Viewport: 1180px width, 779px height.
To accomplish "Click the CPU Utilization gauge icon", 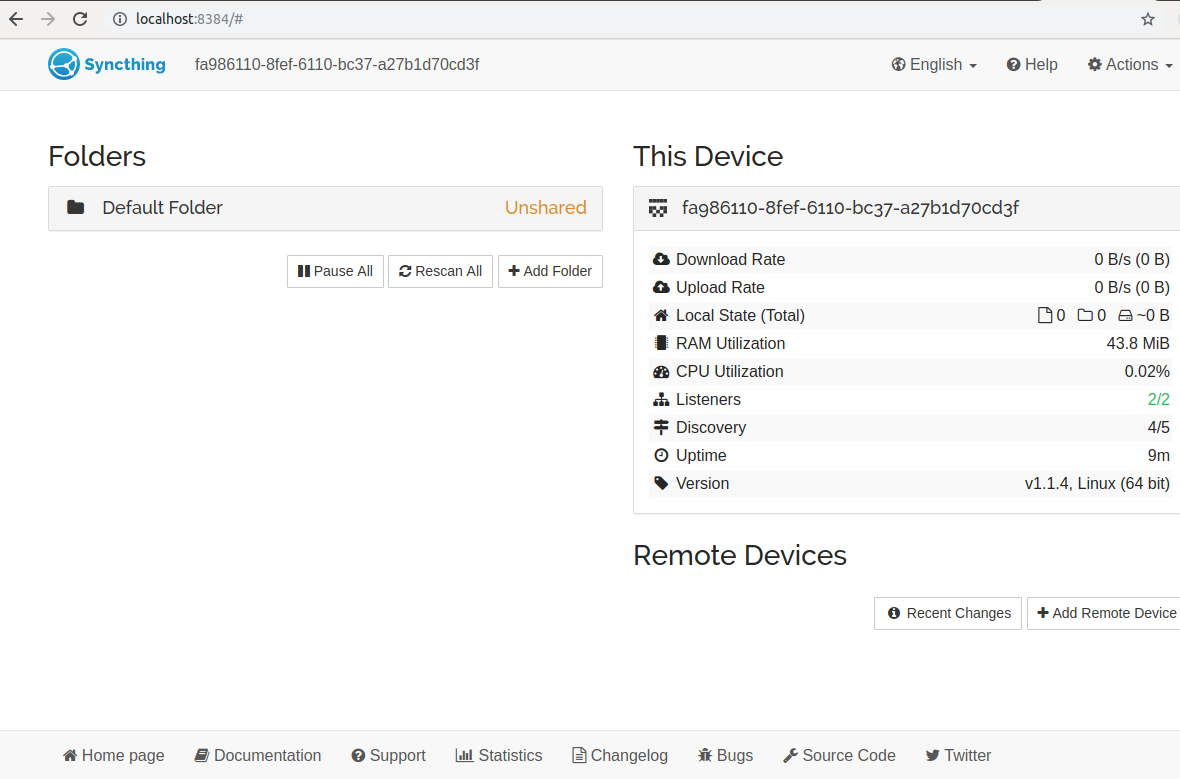I will coord(661,371).
